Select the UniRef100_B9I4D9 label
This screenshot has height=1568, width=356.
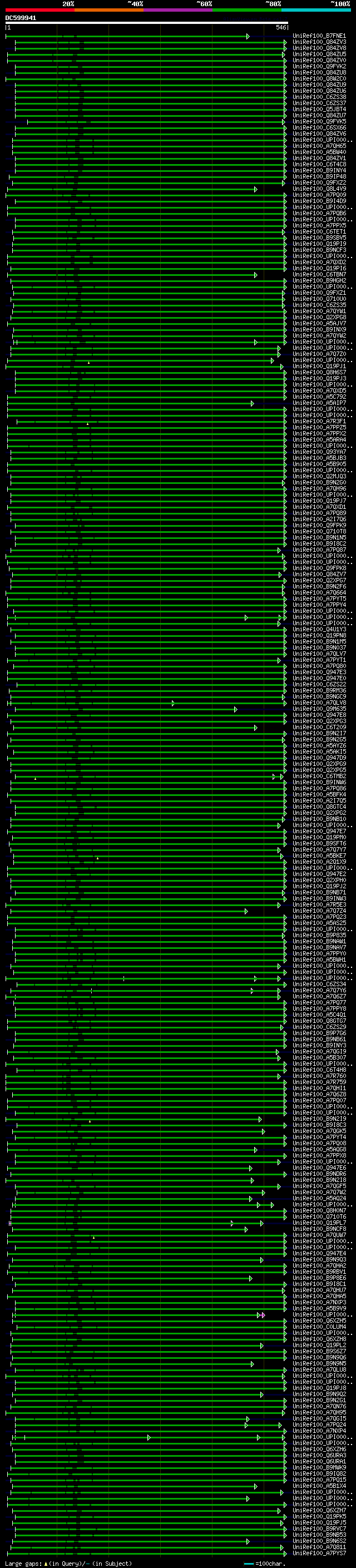(319, 201)
